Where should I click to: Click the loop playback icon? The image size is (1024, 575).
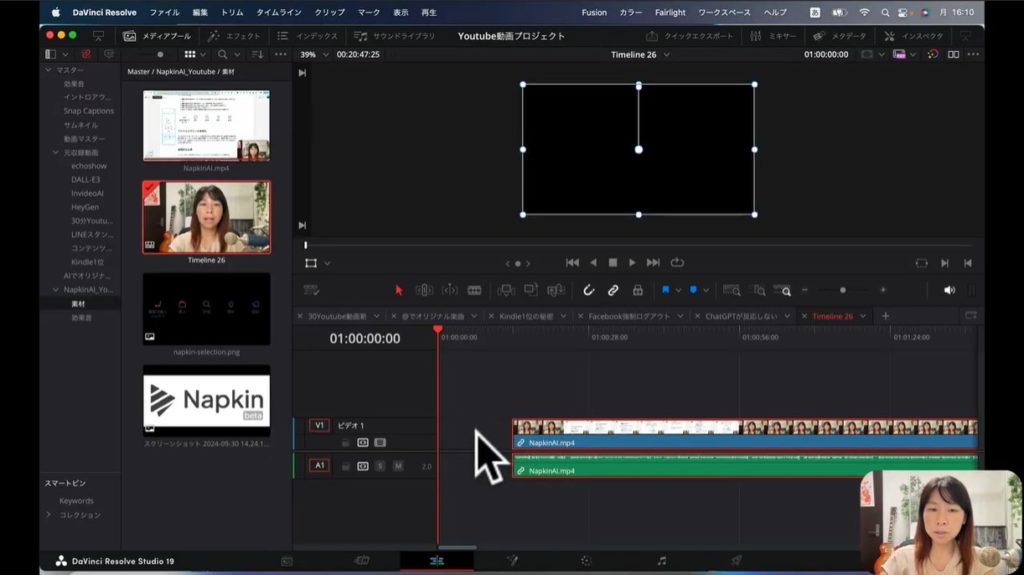(x=678, y=263)
